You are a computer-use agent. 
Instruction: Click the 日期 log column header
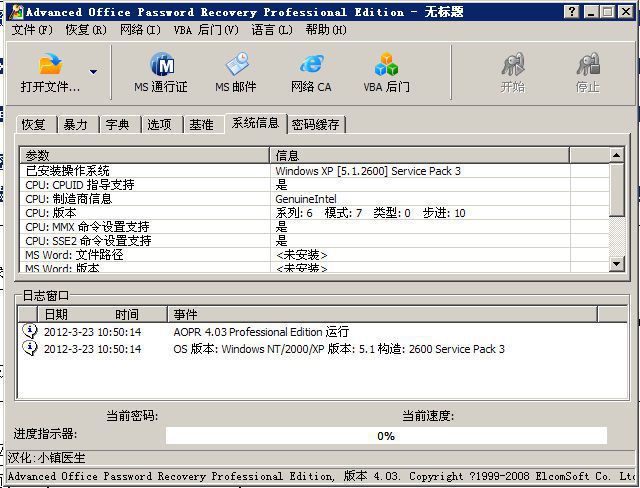[56, 315]
